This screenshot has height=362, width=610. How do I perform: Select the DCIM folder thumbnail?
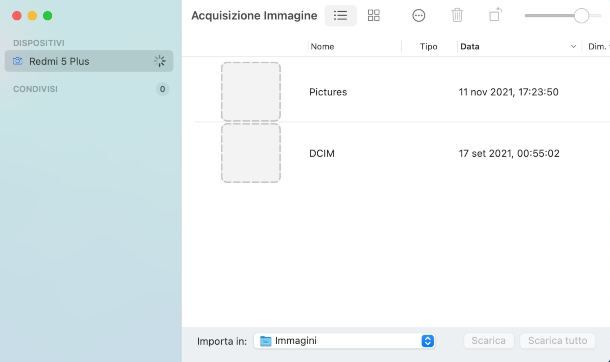tap(251, 153)
